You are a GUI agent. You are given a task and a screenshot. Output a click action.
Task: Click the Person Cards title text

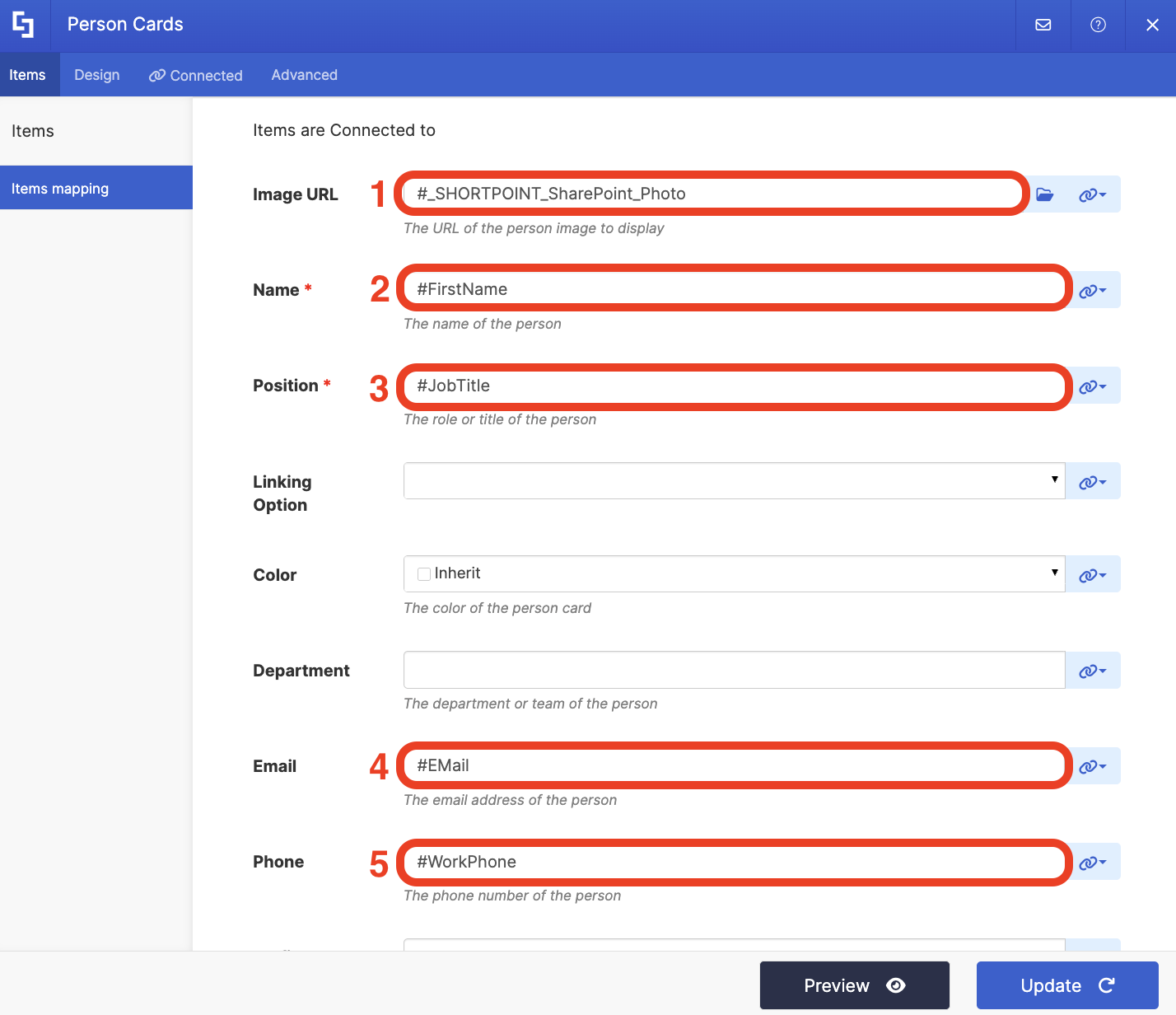coord(125,25)
